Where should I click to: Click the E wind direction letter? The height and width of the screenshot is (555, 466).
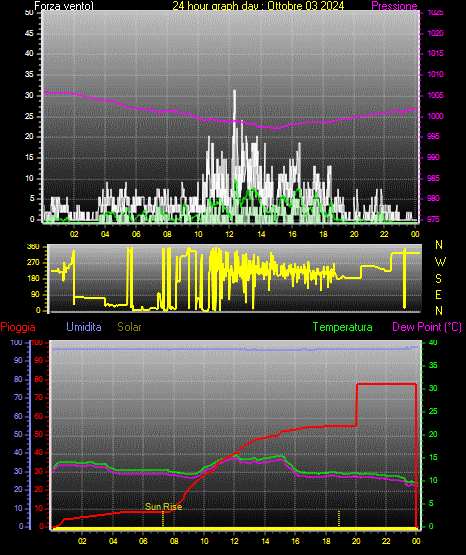tap(438, 294)
